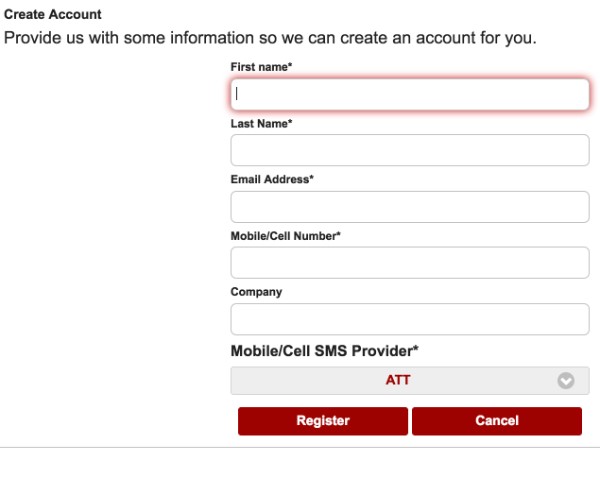Click the Mobile/Cell SMS Provider label
The height and width of the screenshot is (478, 600).
point(324,351)
